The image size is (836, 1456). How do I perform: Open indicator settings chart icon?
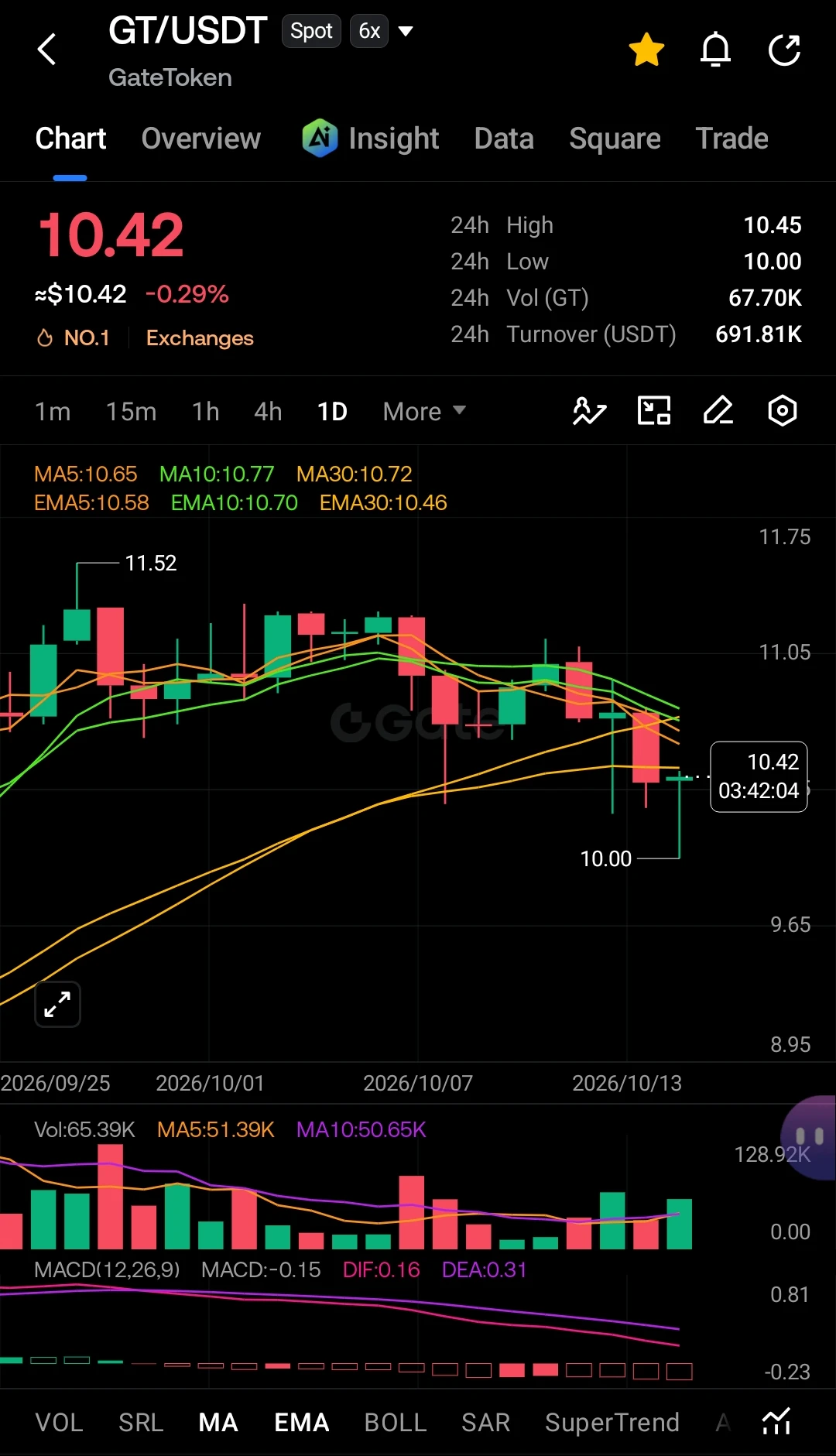point(776,1422)
